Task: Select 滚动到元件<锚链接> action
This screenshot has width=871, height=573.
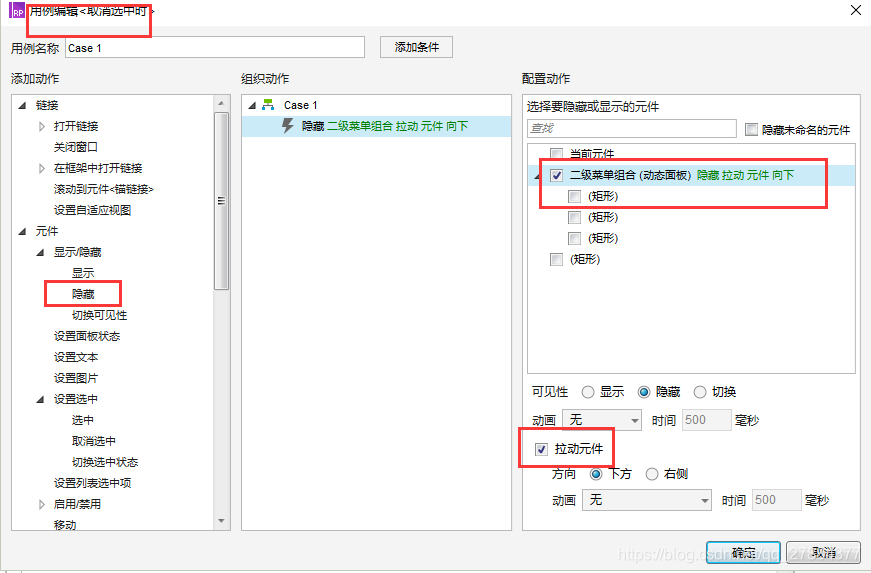Action: coord(103,189)
